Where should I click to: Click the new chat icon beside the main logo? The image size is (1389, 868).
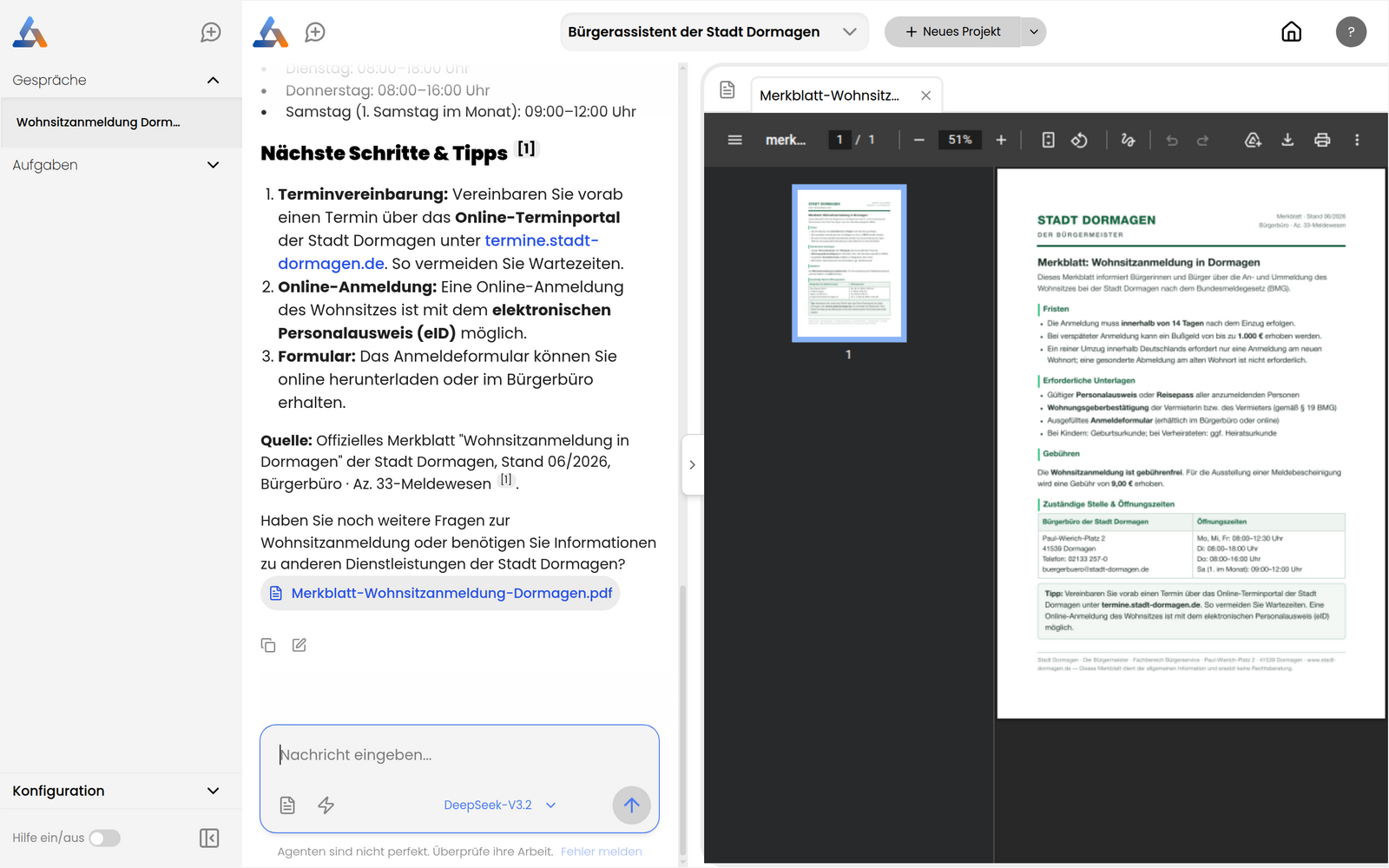[315, 32]
